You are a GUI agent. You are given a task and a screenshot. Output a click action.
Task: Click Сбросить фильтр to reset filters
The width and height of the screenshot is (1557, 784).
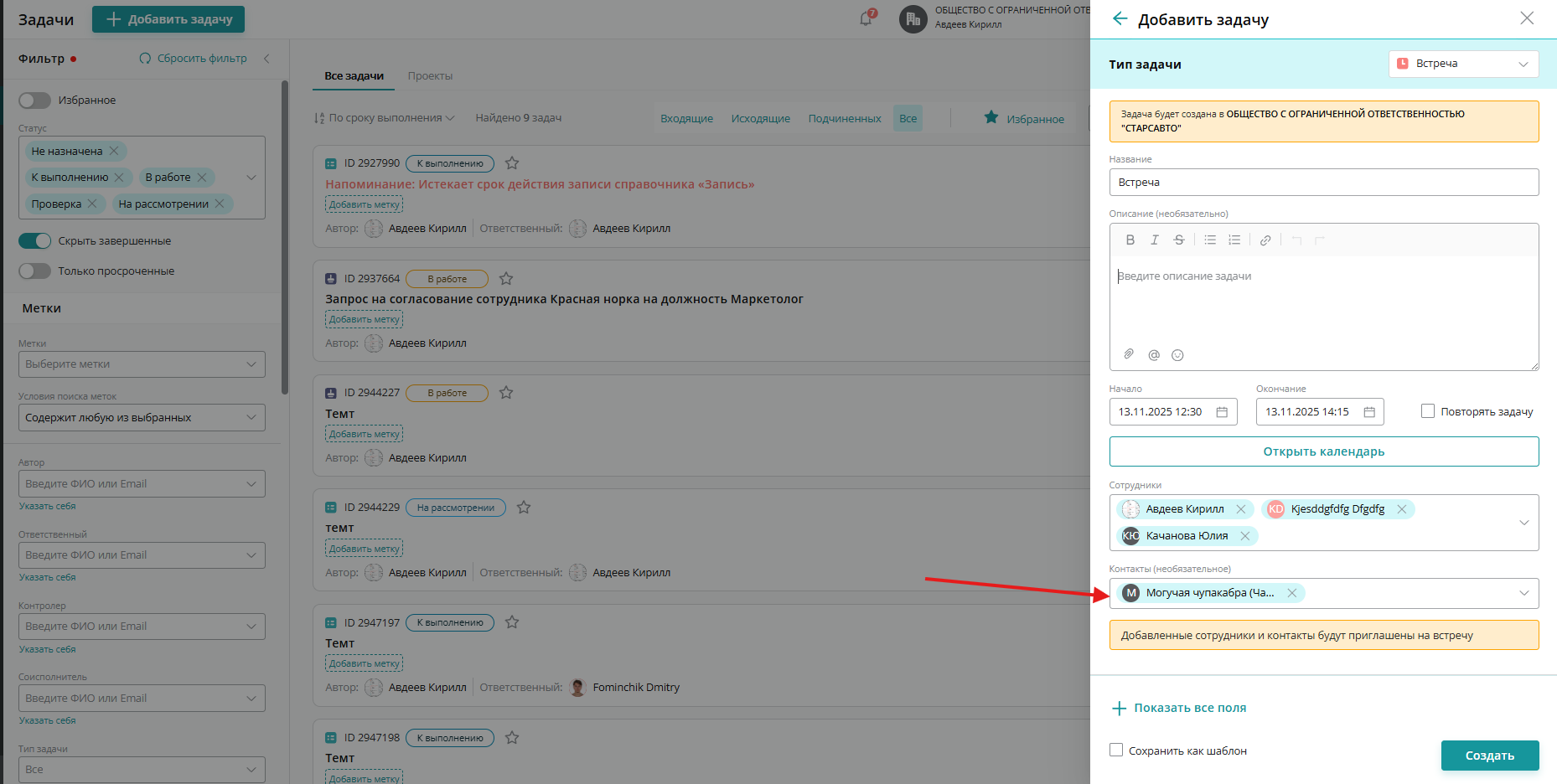pyautogui.click(x=194, y=59)
